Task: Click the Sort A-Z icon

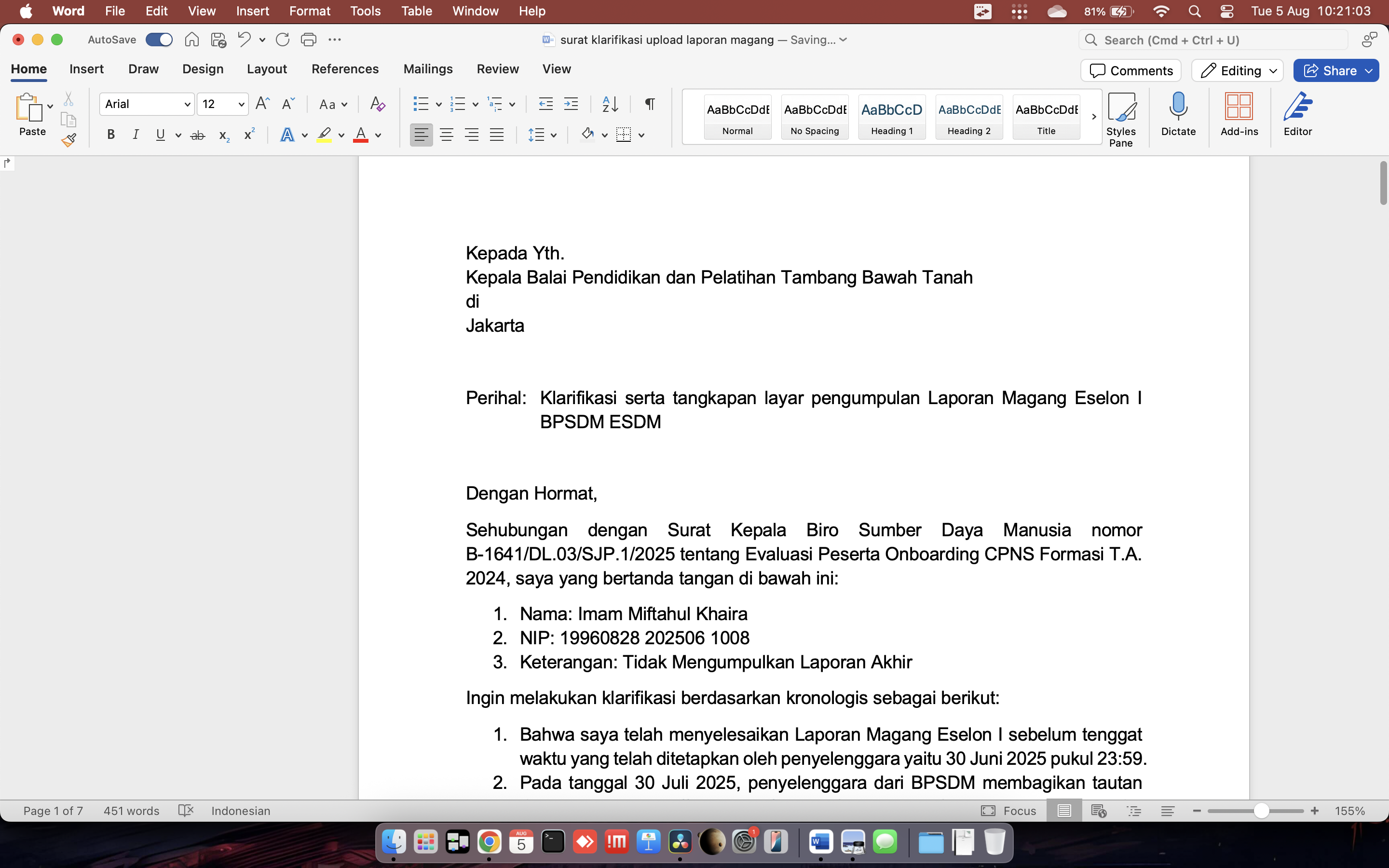Action: click(610, 104)
